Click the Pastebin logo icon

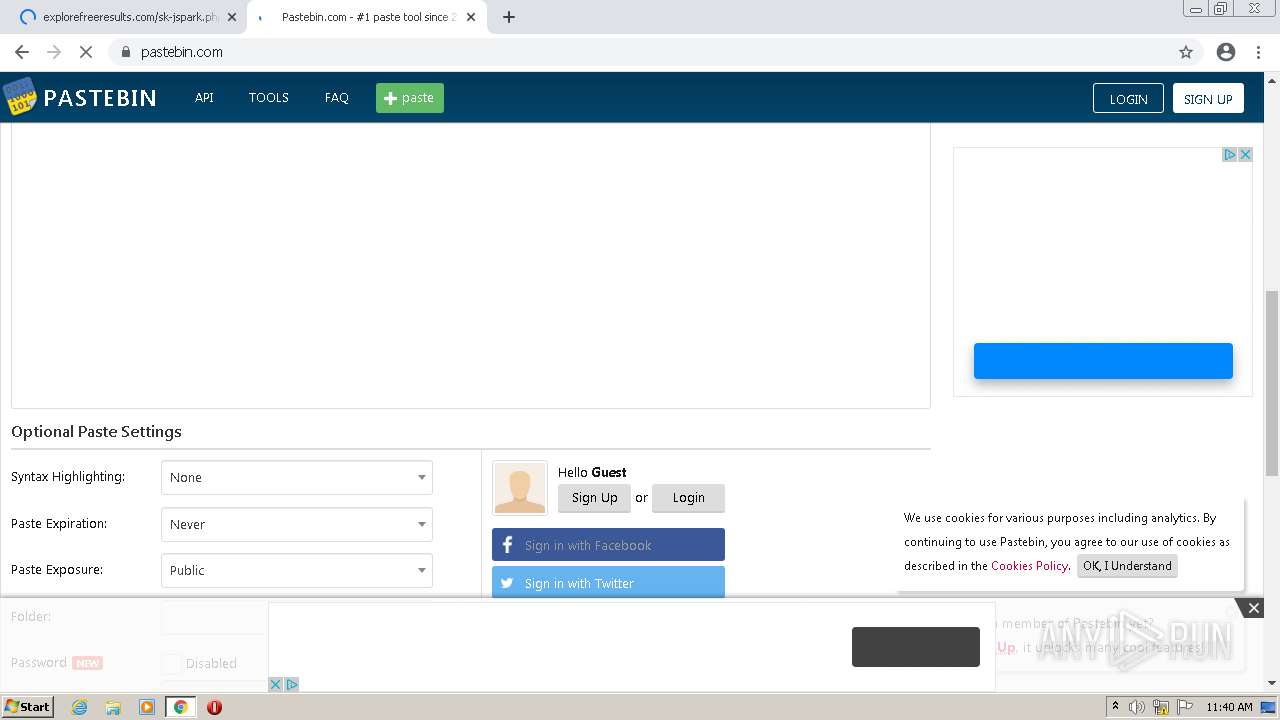19,97
